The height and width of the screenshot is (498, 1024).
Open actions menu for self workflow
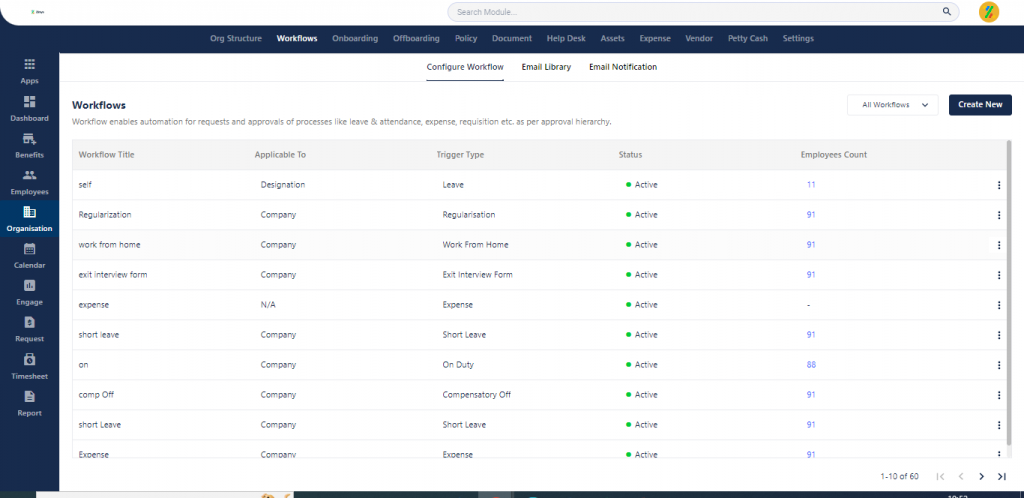pos(999,185)
